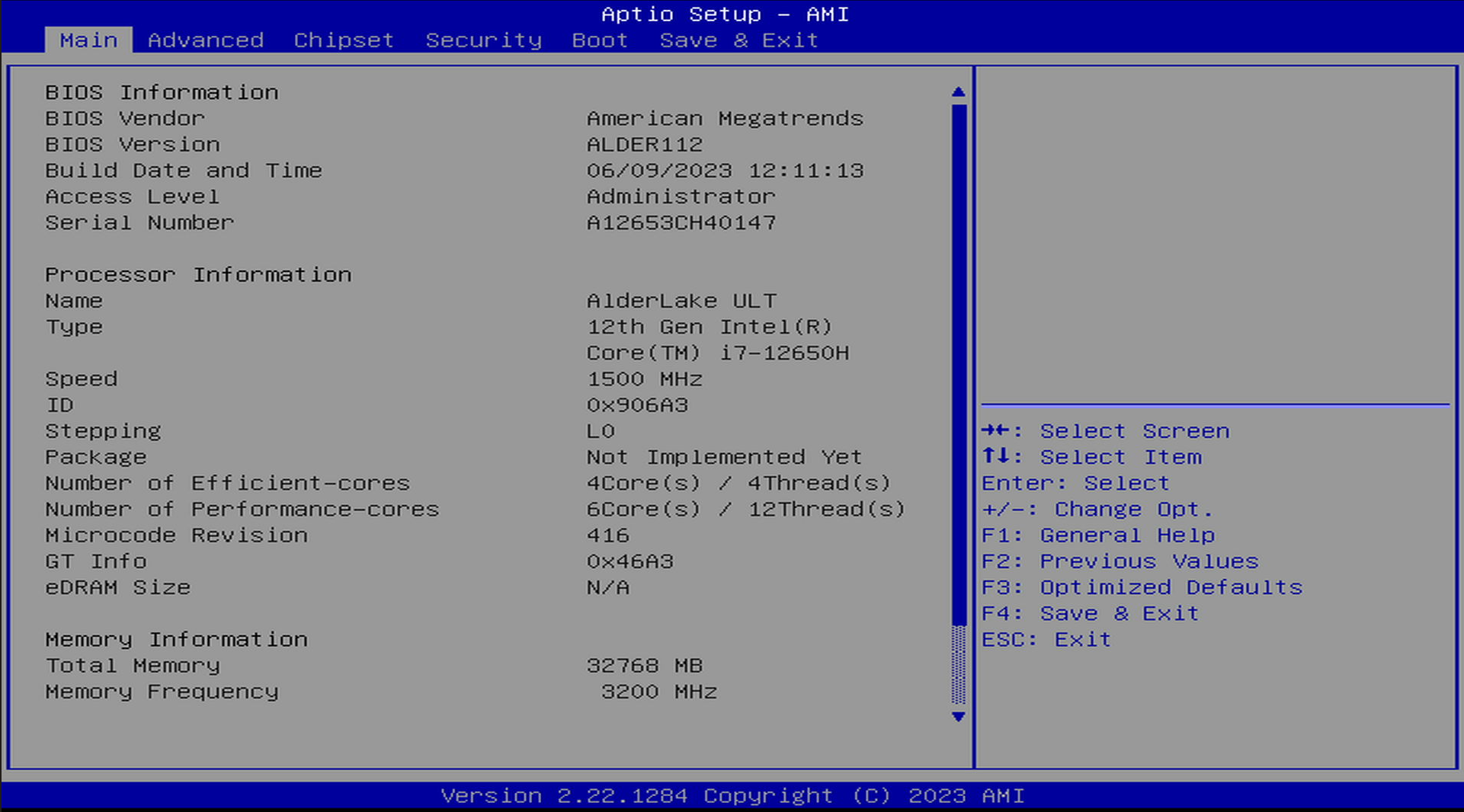Click the 0x46A3 GT Info value

pyautogui.click(x=630, y=561)
